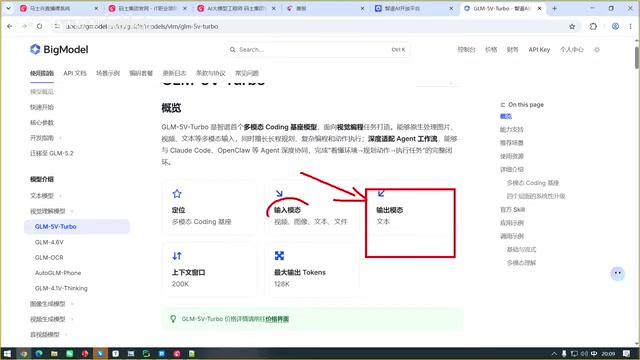Jump to 官方 Skill in On this page
This screenshot has width=640, height=360.
pyautogui.click(x=512, y=209)
